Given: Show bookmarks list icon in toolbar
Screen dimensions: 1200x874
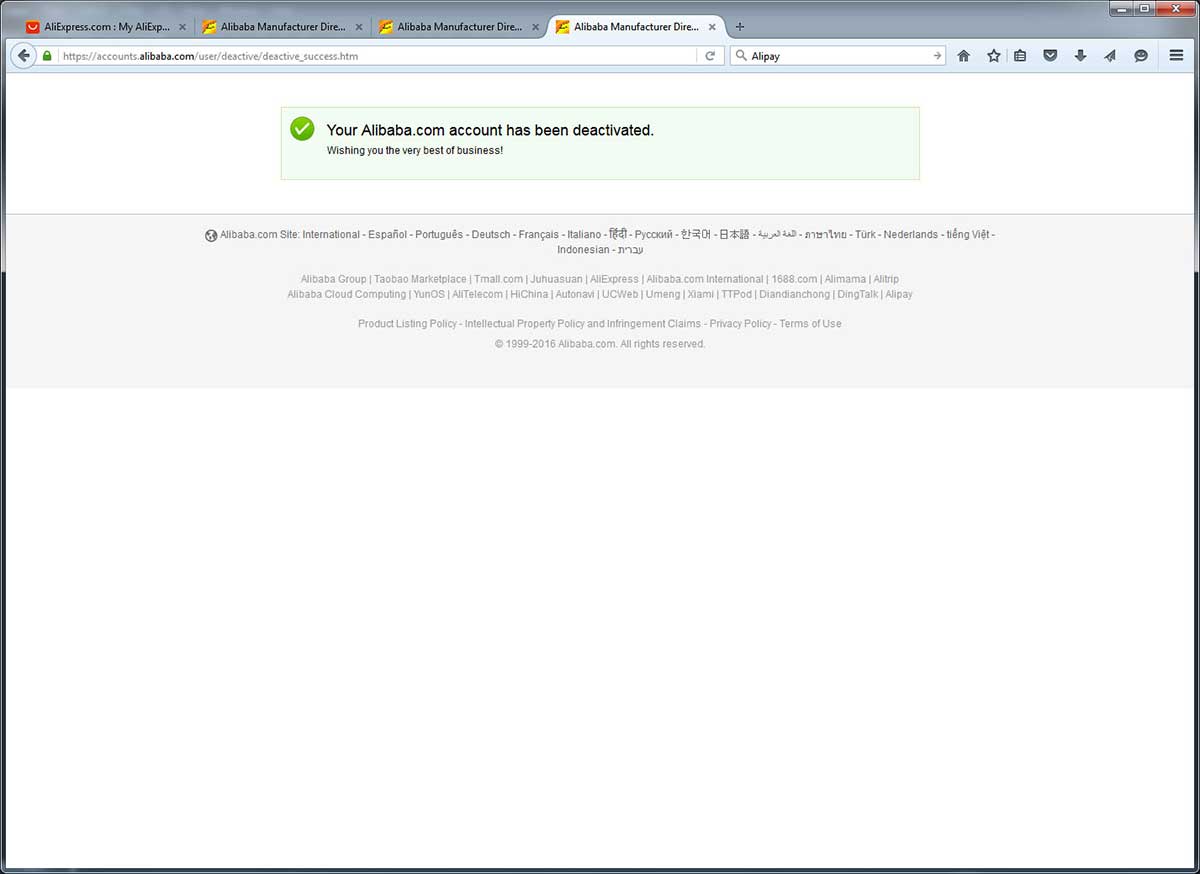Looking at the screenshot, I should pos(1020,56).
